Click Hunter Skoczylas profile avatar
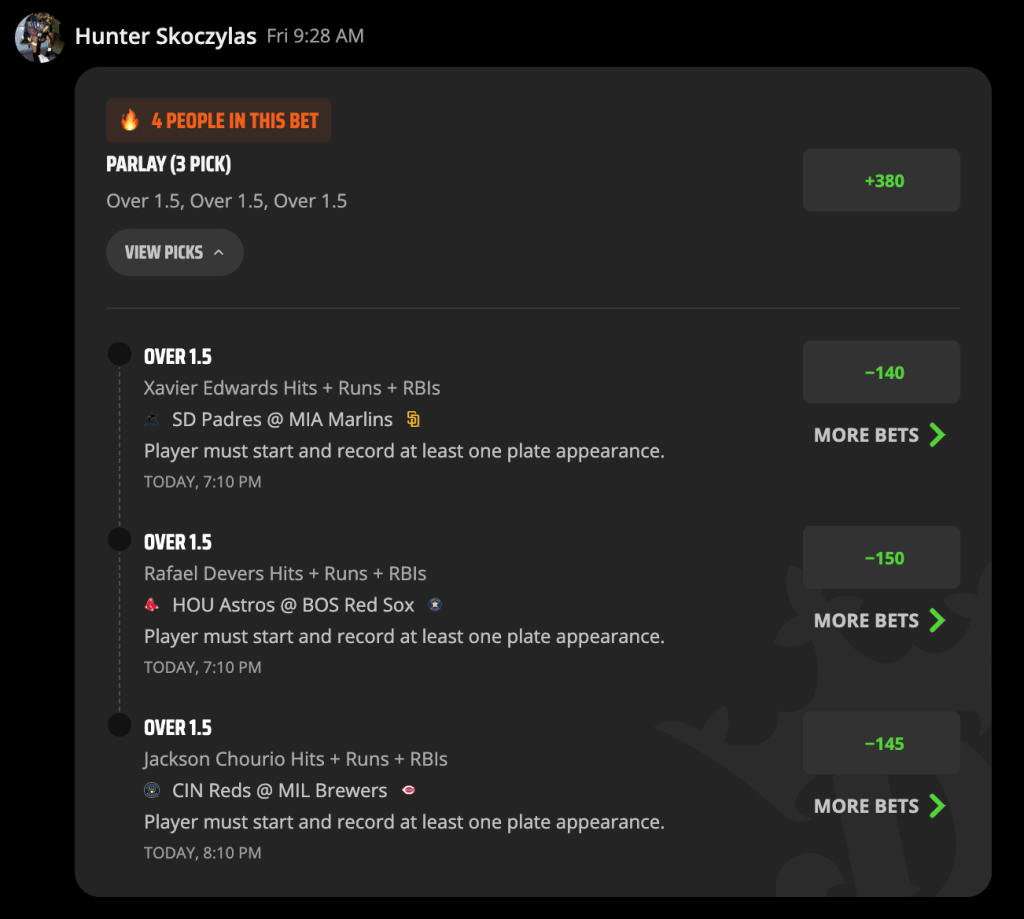 (x=39, y=37)
